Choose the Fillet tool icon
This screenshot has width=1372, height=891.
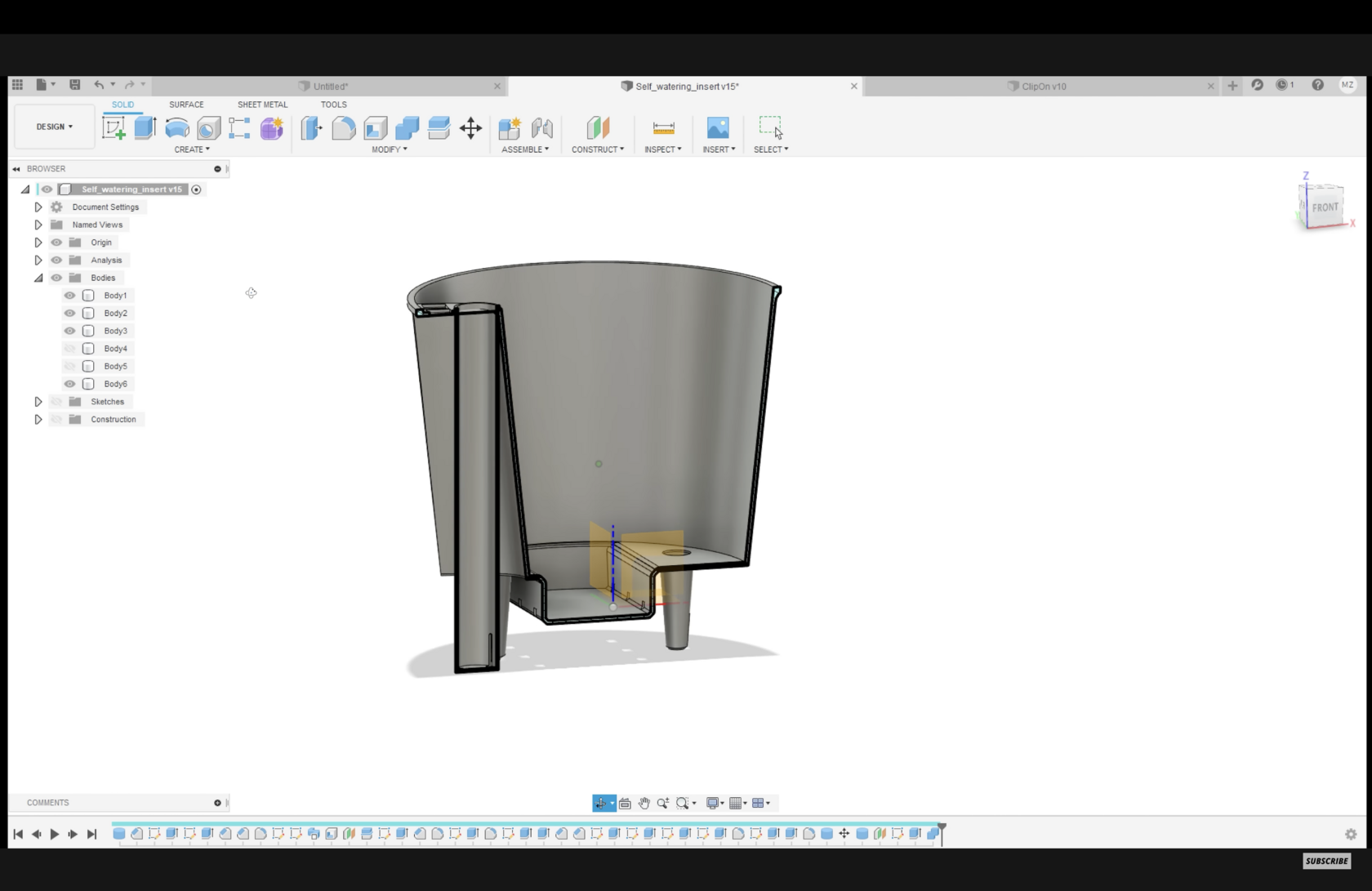coord(343,128)
